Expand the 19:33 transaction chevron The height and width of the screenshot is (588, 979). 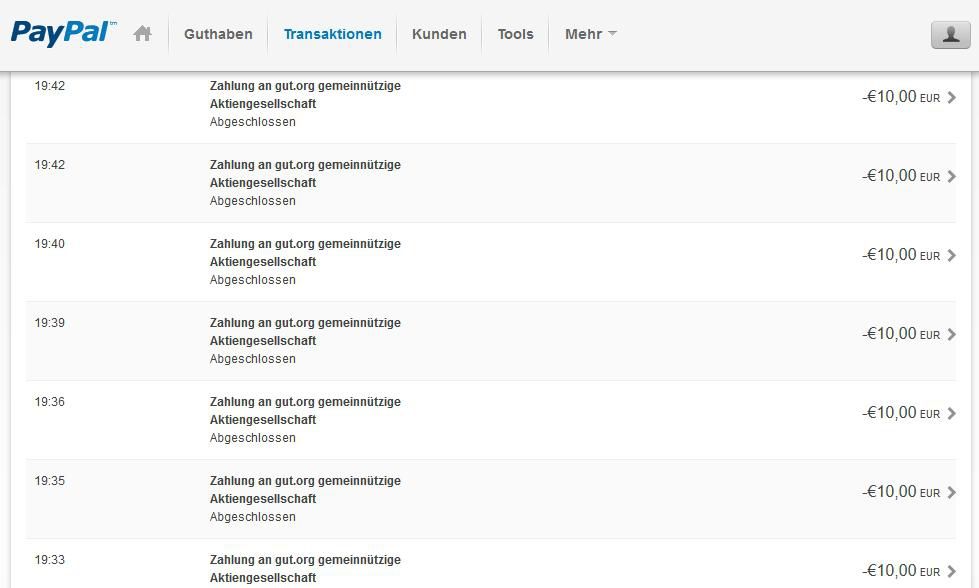point(952,571)
